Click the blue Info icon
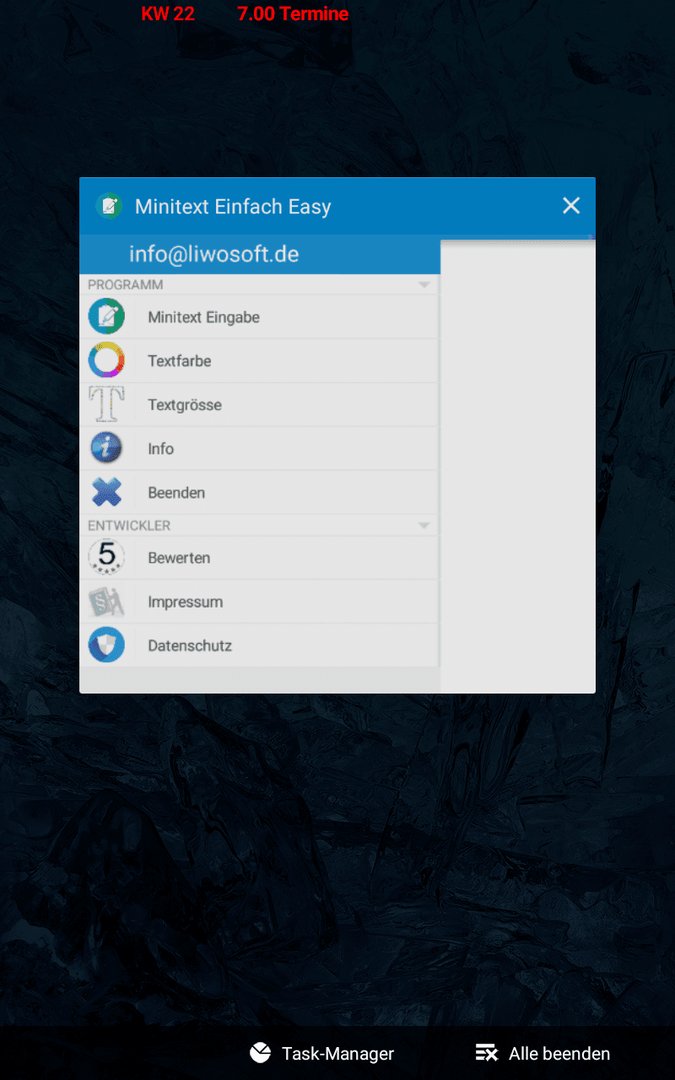Screen dimensions: 675x1080 point(107,448)
